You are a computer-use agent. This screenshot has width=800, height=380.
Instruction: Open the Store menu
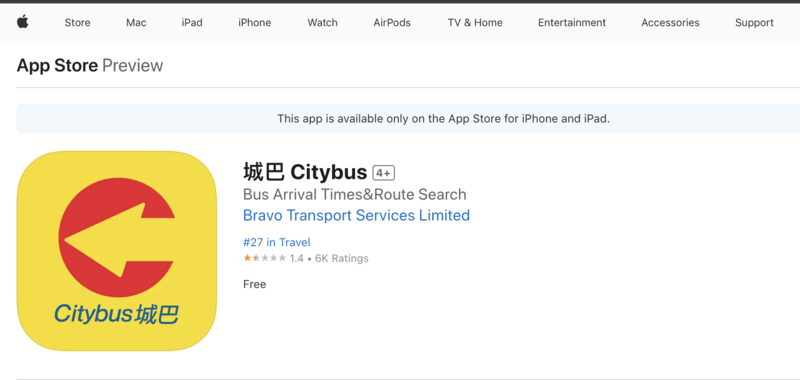[78, 22]
